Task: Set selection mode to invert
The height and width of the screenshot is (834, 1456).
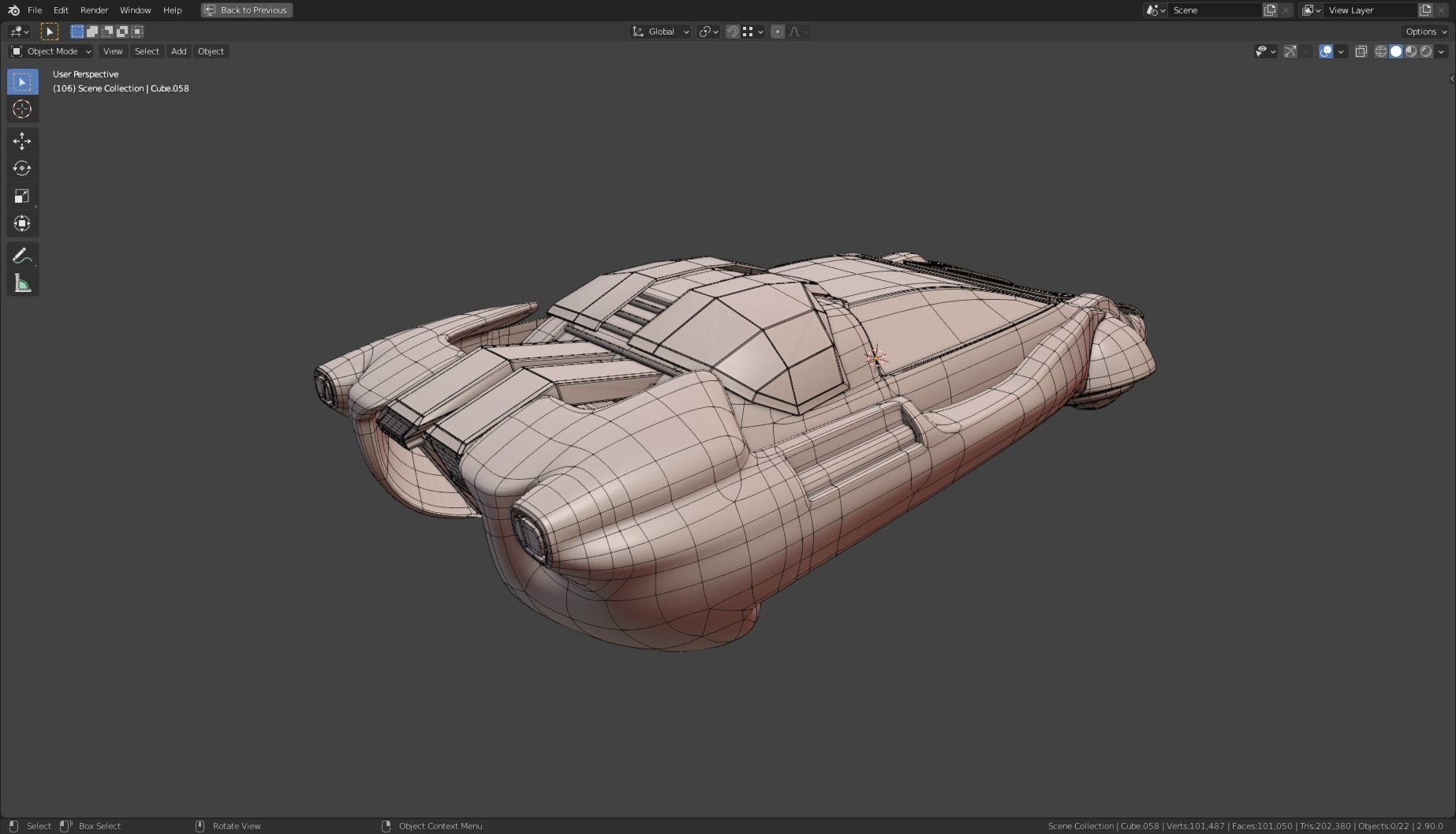Action: pos(121,32)
